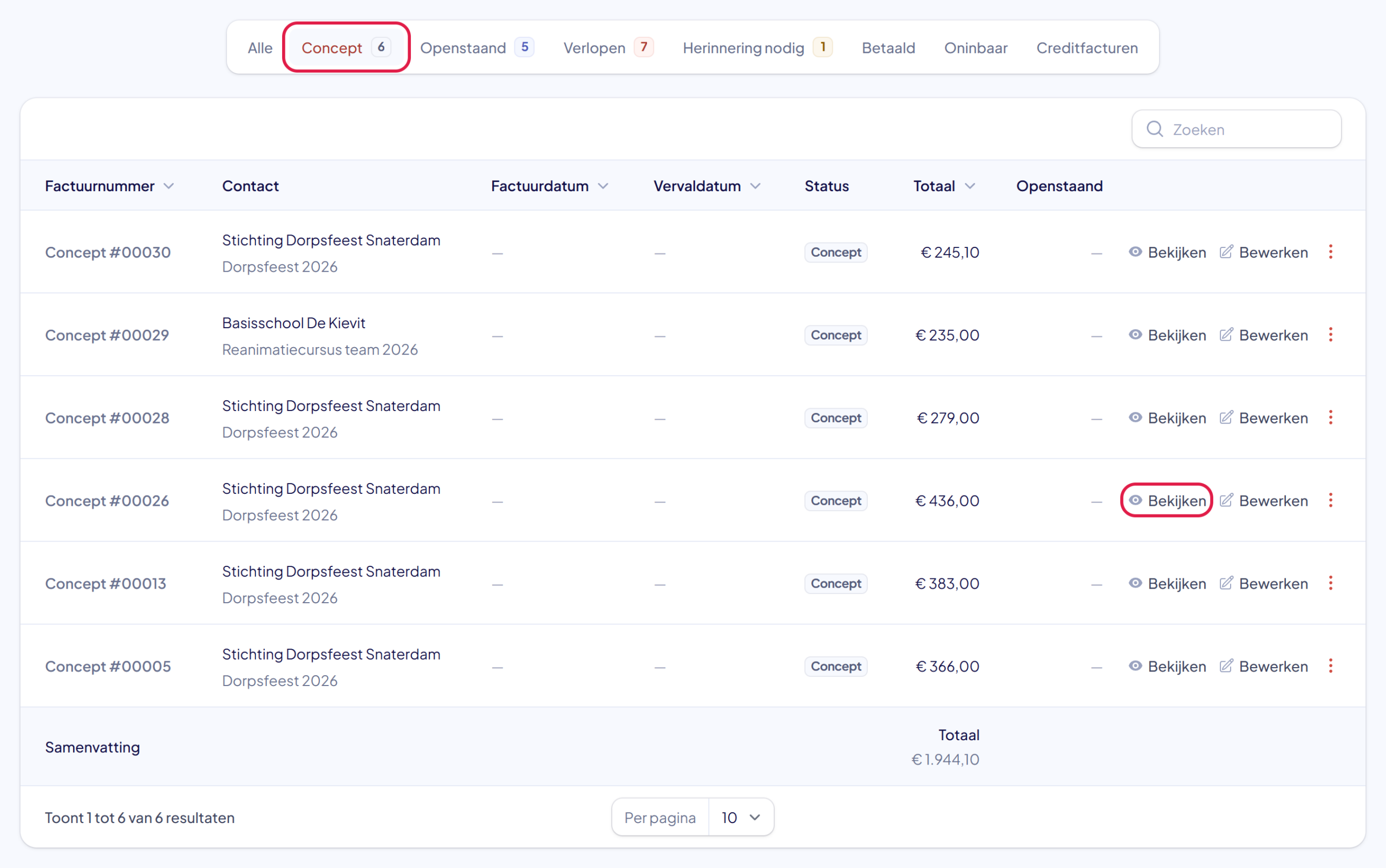Viewport: 1386px width, 868px height.
Task: Open the Per pagina dropdown showing 10
Action: (741, 817)
